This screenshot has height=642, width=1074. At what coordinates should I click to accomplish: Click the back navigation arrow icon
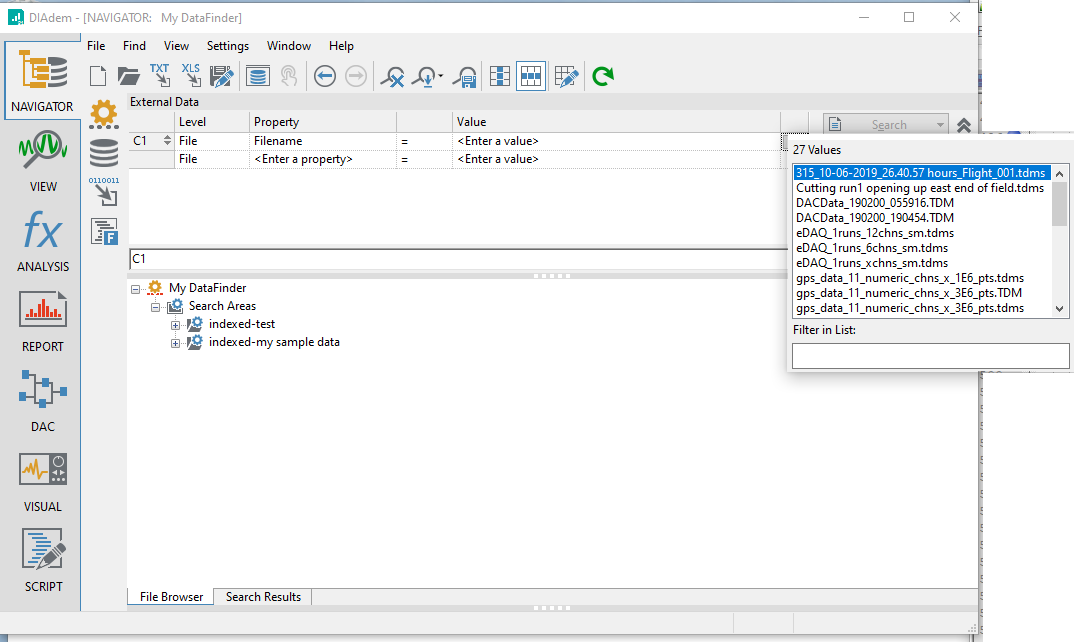tap(325, 76)
